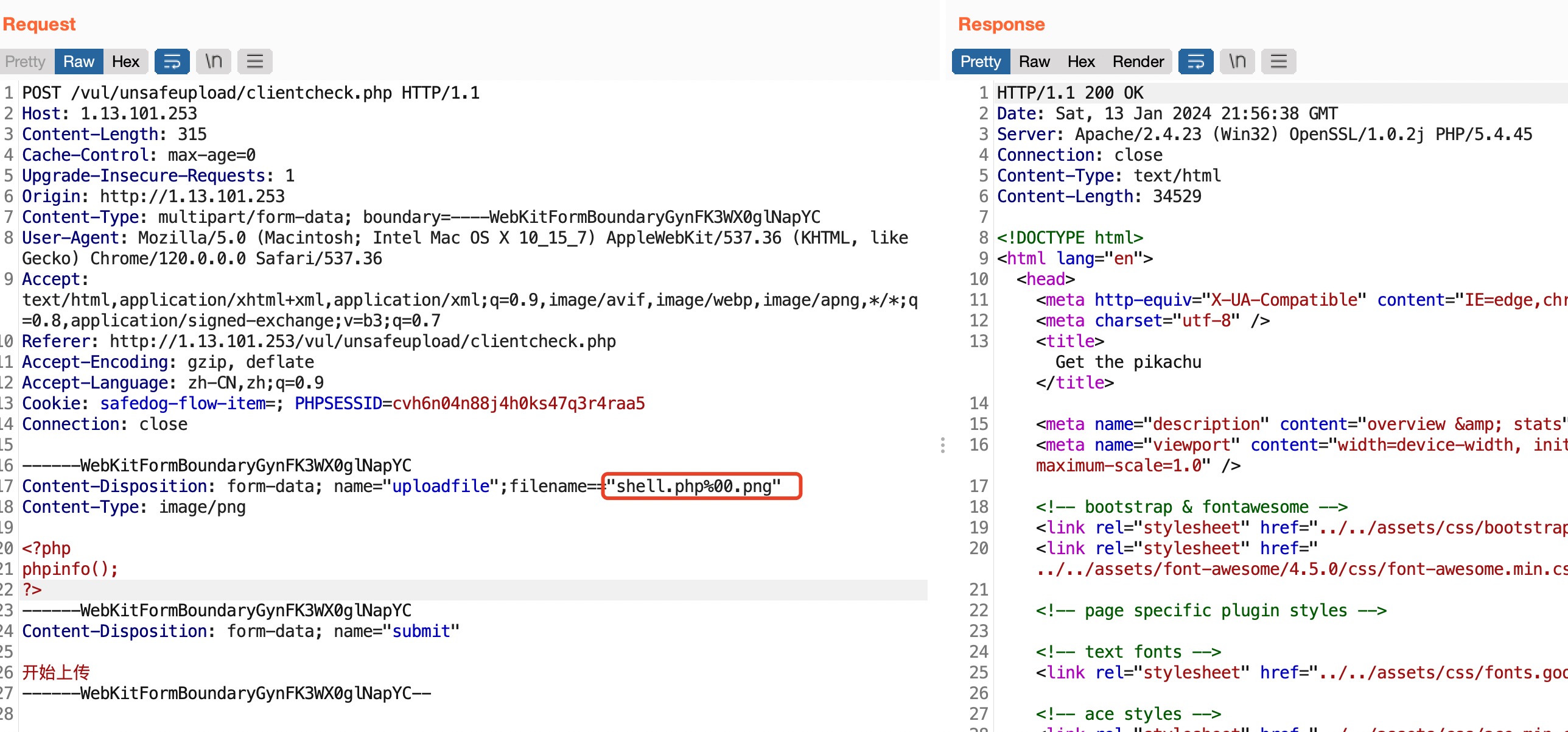
Task: Open Hex tab in Response panel
Action: 1081,62
